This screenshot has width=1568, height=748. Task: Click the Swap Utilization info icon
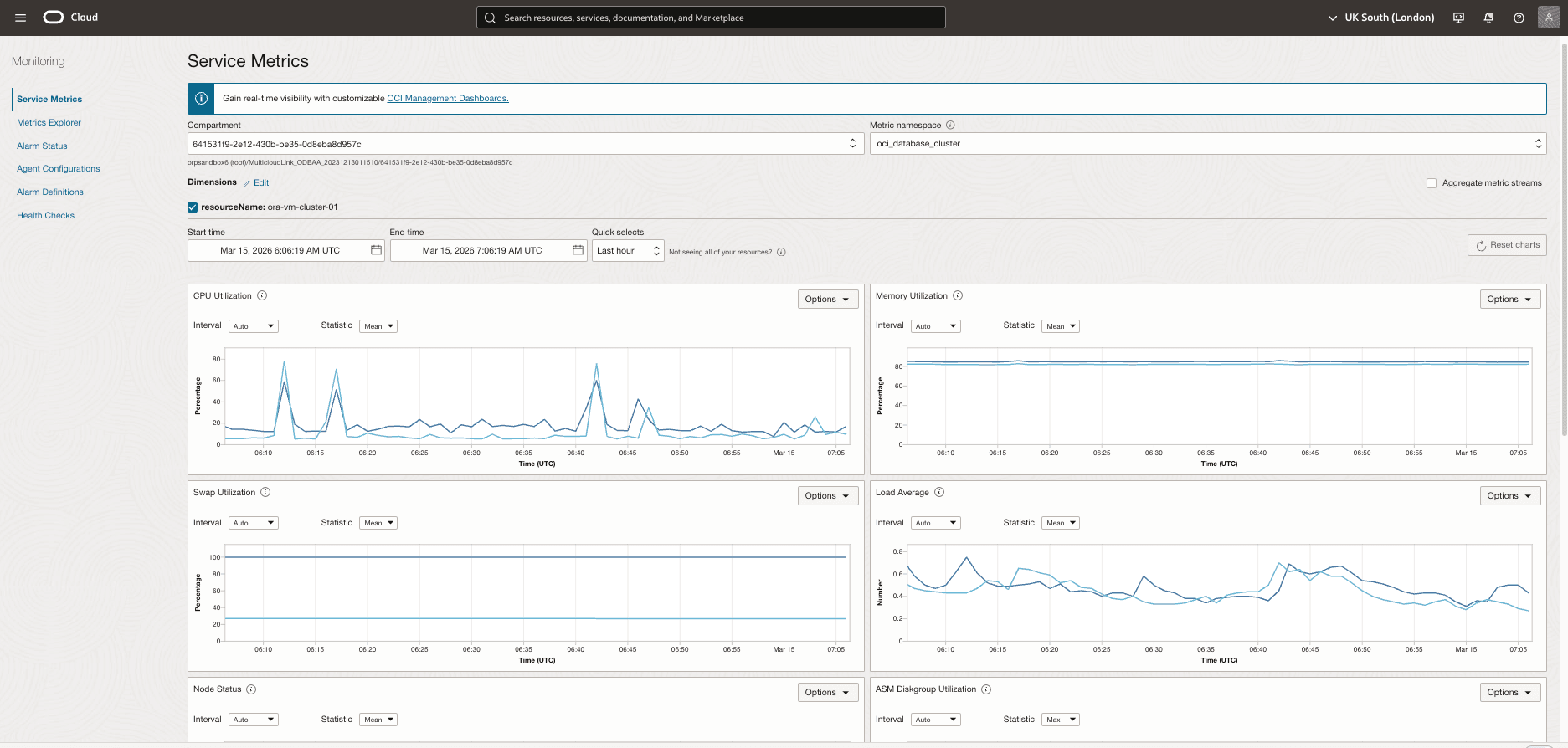coord(265,492)
